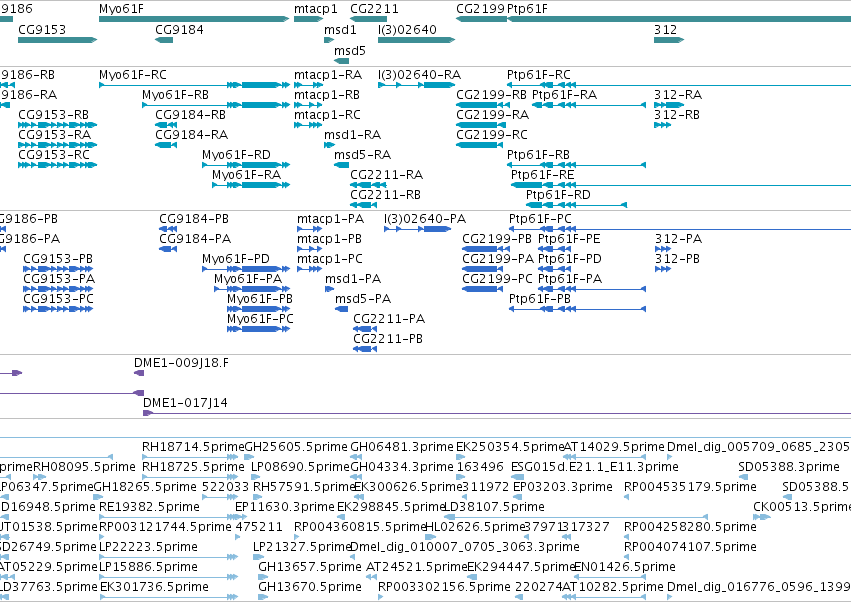The width and height of the screenshot is (851, 602).
Task: Select the Ptp61F-RC transcript
Action: (679, 85)
